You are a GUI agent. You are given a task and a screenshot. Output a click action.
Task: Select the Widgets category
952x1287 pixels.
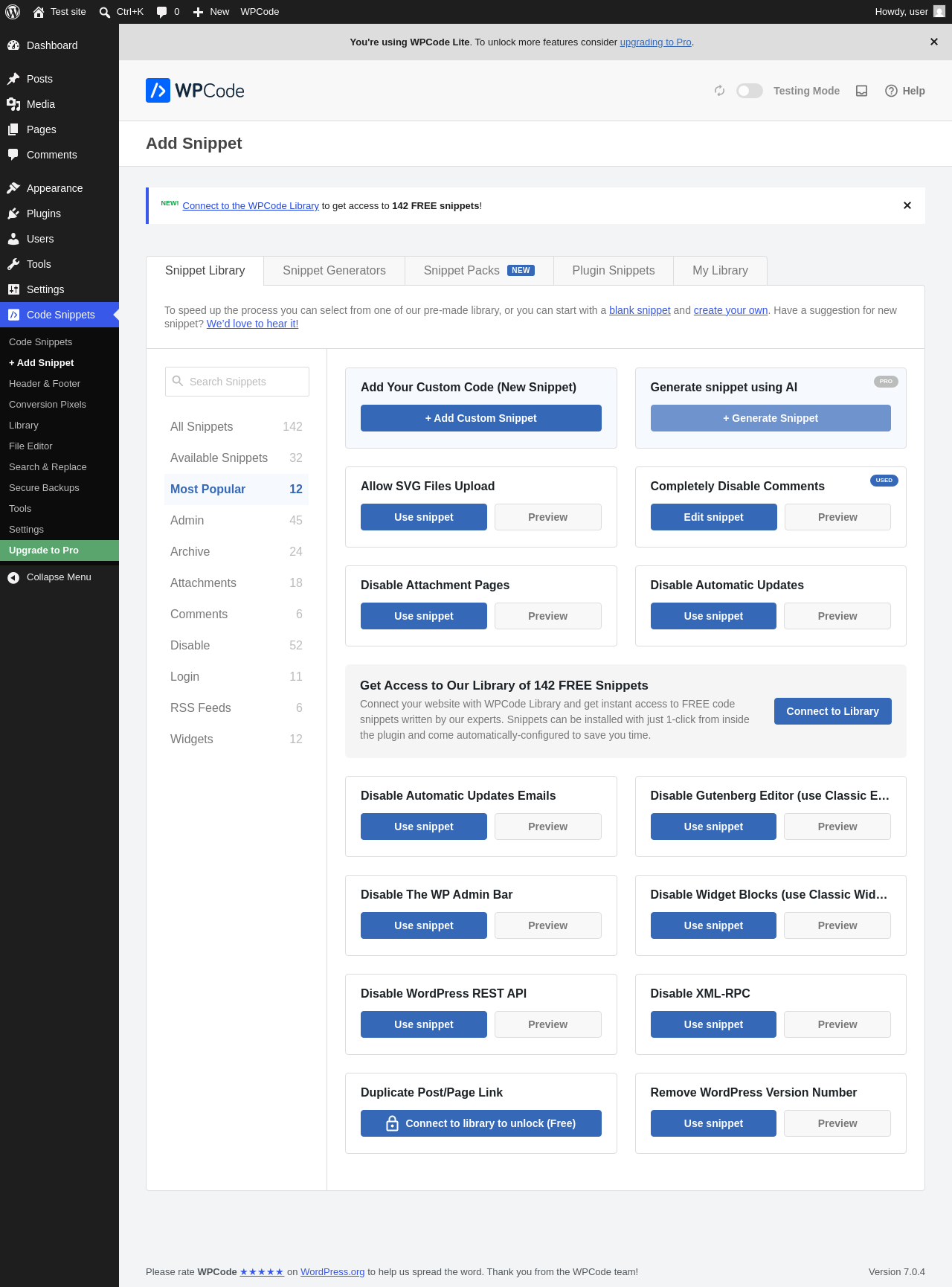coord(237,739)
